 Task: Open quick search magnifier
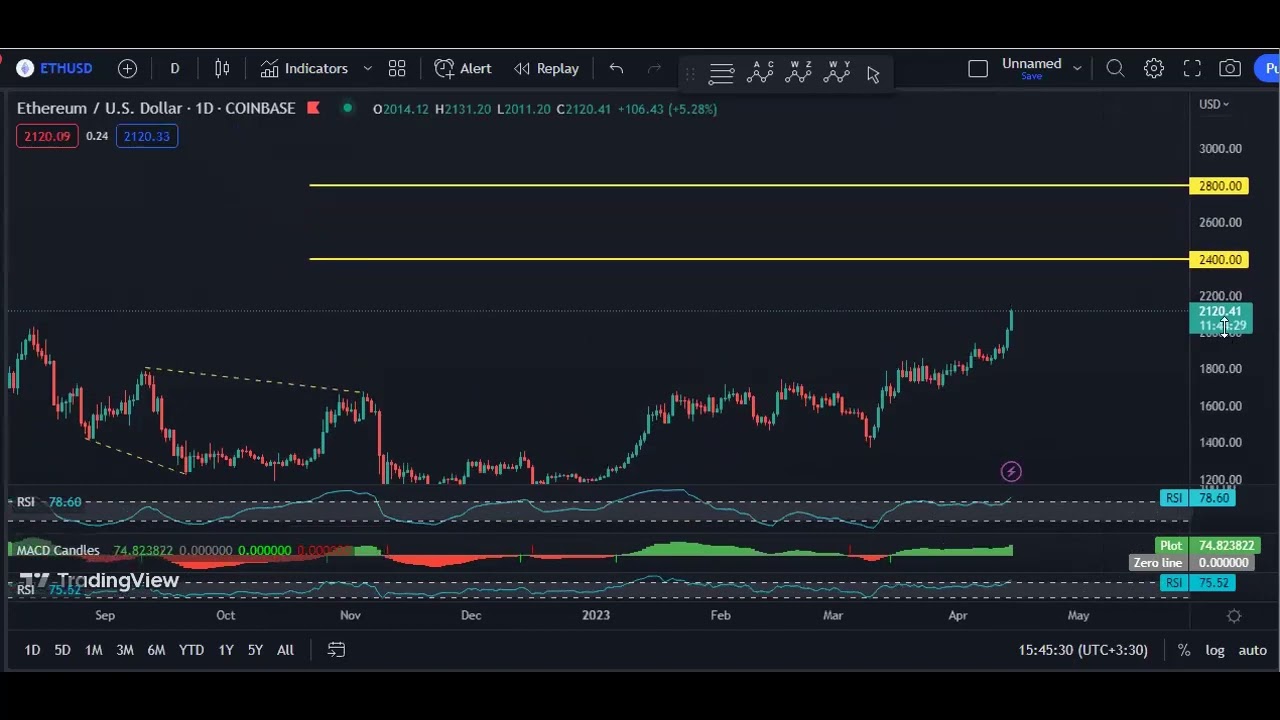(1115, 68)
